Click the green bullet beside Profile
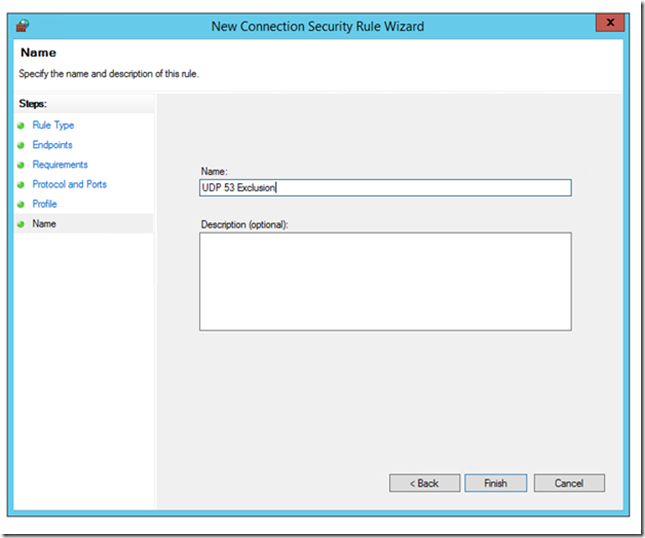This screenshot has height=538, width=645. [x=21, y=204]
